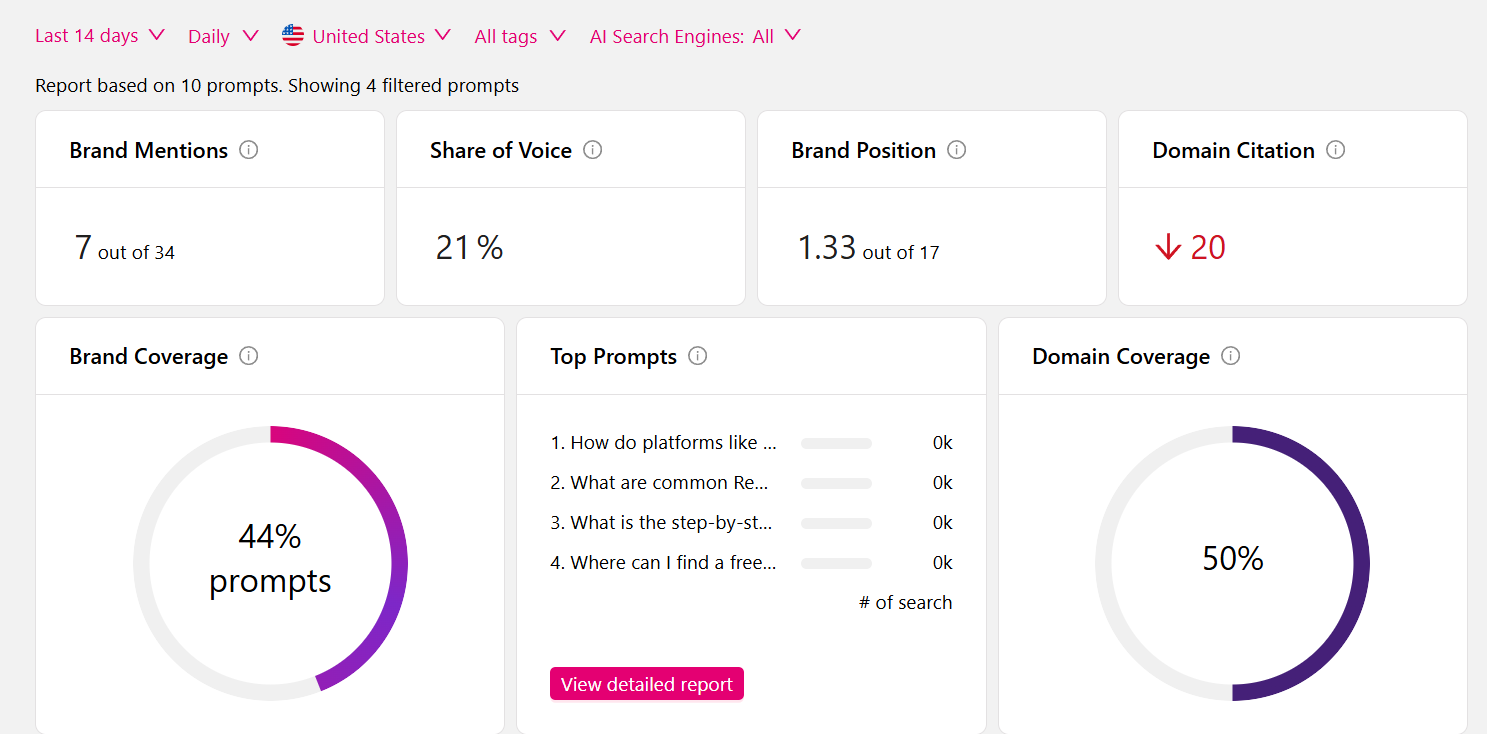1487x734 pixels.
Task: Expand the Daily interval dropdown
Action: (x=223, y=36)
